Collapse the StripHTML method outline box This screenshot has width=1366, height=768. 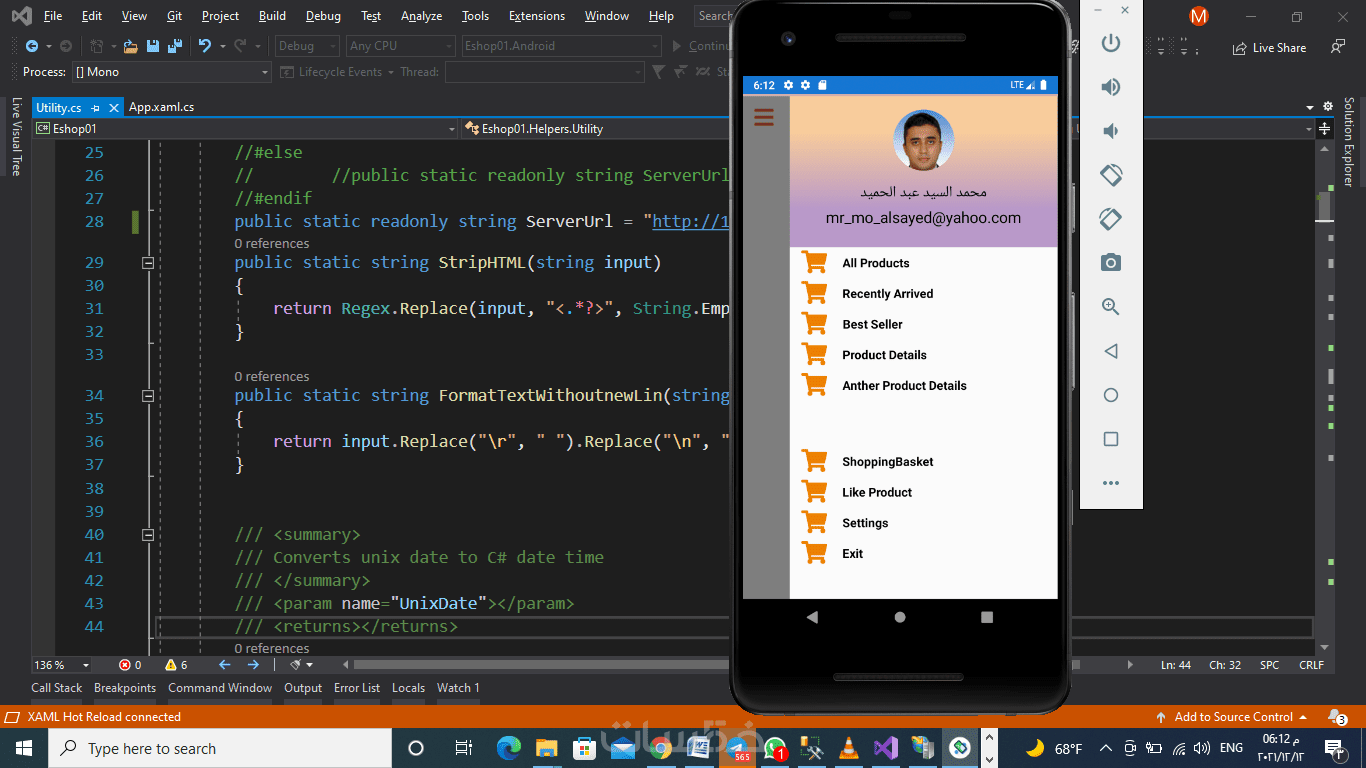148,263
